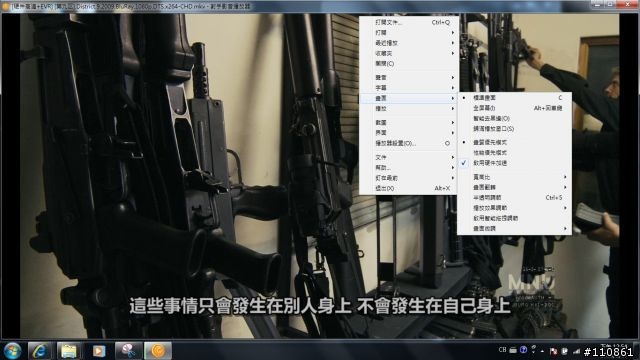Expand the 聲音 audio submenu
The image size is (640, 360).
(x=409, y=78)
